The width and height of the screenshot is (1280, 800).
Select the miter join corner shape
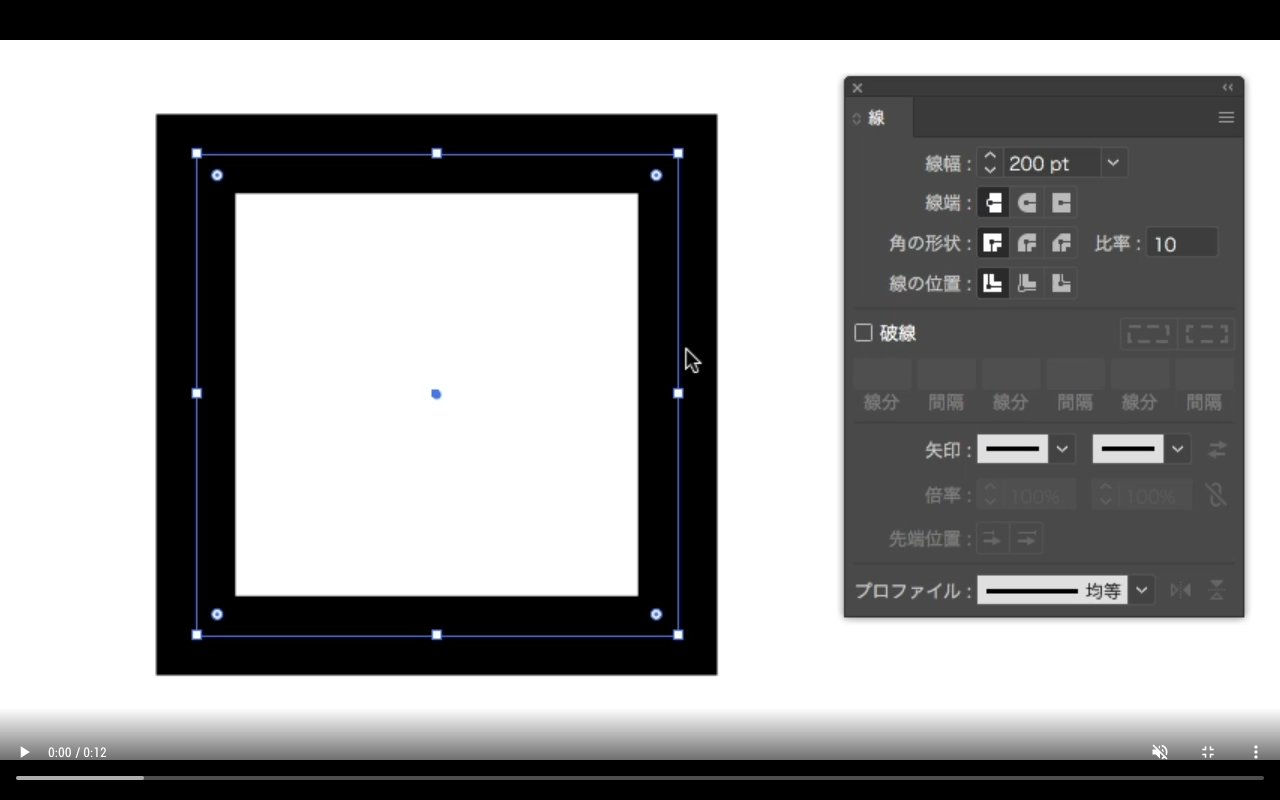(x=993, y=242)
